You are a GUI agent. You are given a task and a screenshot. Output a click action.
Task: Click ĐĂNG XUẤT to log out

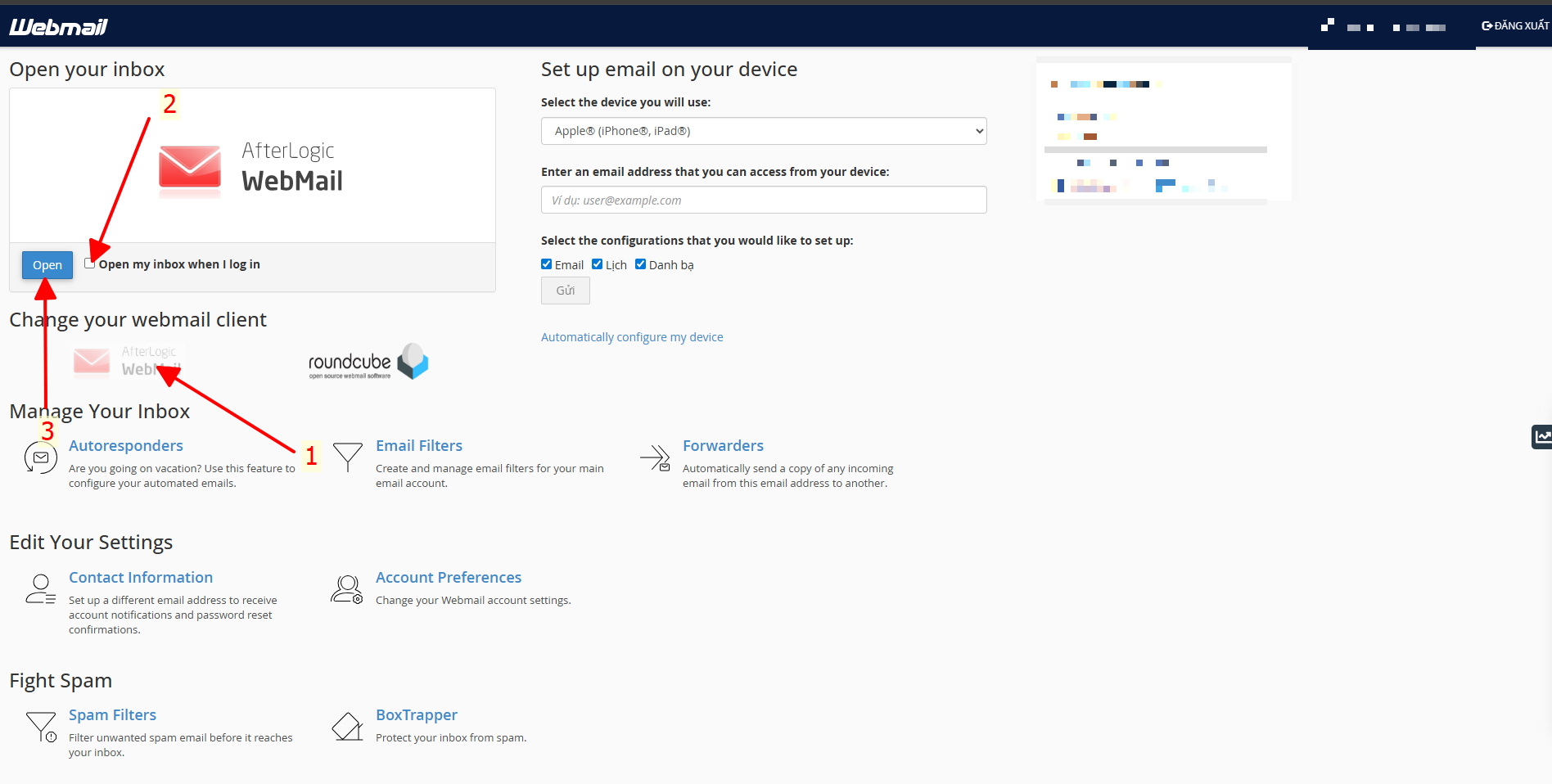pyautogui.click(x=1515, y=25)
